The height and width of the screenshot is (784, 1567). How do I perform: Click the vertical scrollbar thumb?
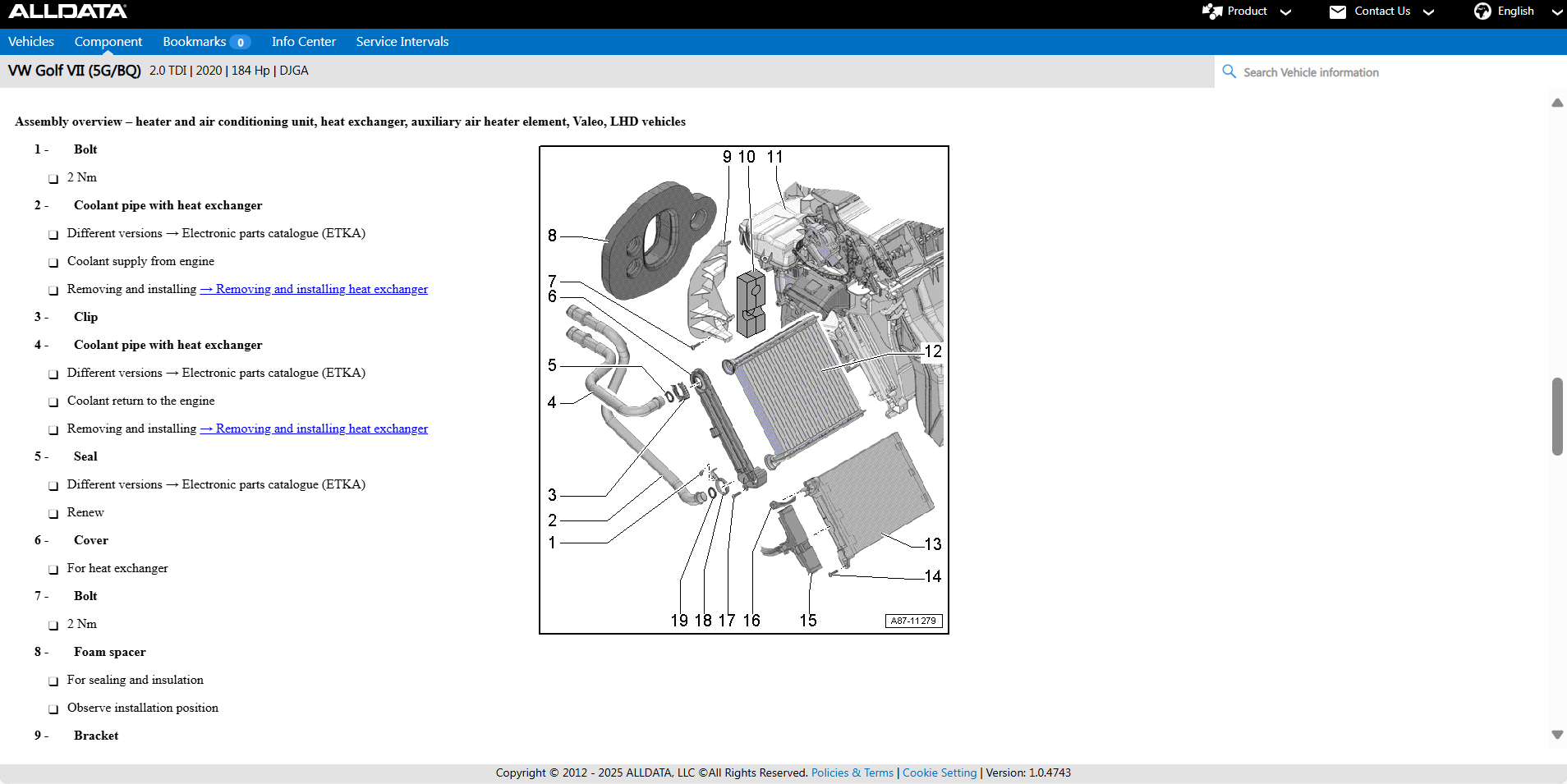click(x=1557, y=416)
